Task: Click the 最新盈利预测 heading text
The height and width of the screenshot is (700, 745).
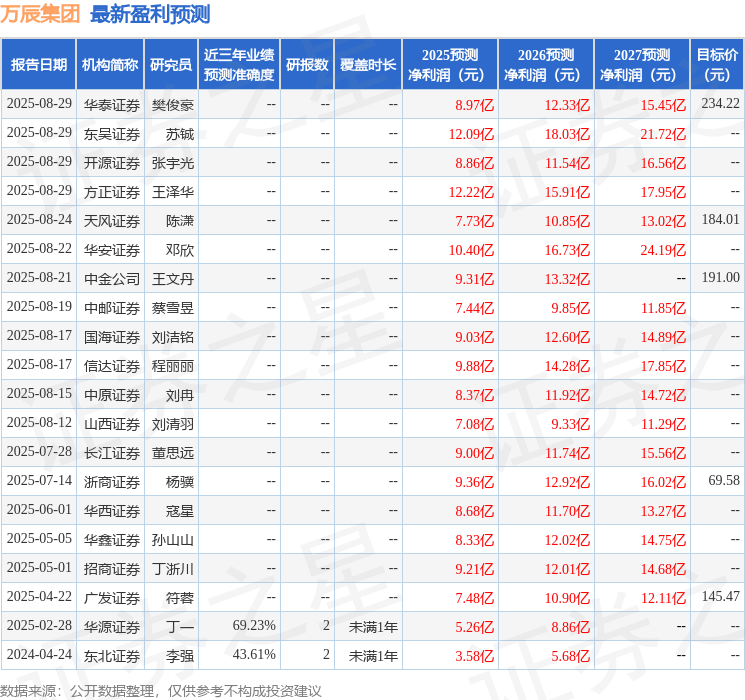Action: [x=150, y=14]
